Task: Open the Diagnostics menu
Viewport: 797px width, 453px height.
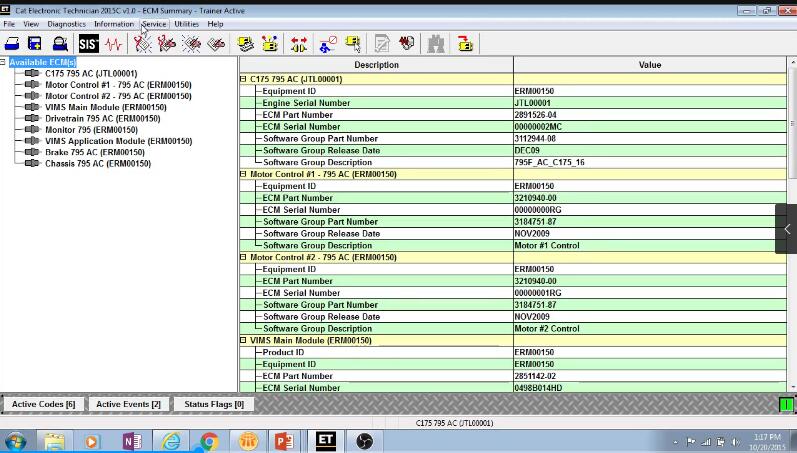Action: (66, 23)
